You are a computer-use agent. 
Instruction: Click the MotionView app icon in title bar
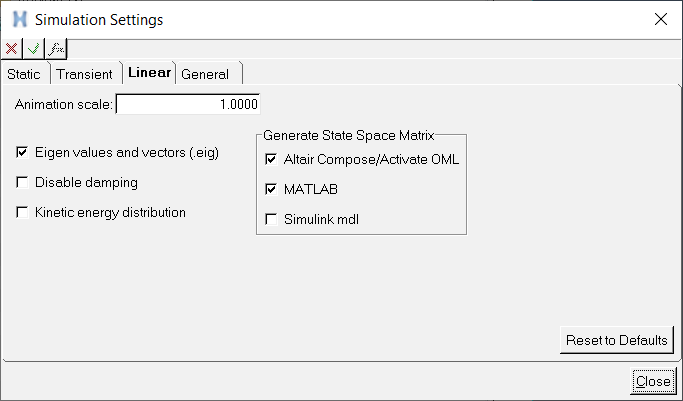click(x=20, y=20)
